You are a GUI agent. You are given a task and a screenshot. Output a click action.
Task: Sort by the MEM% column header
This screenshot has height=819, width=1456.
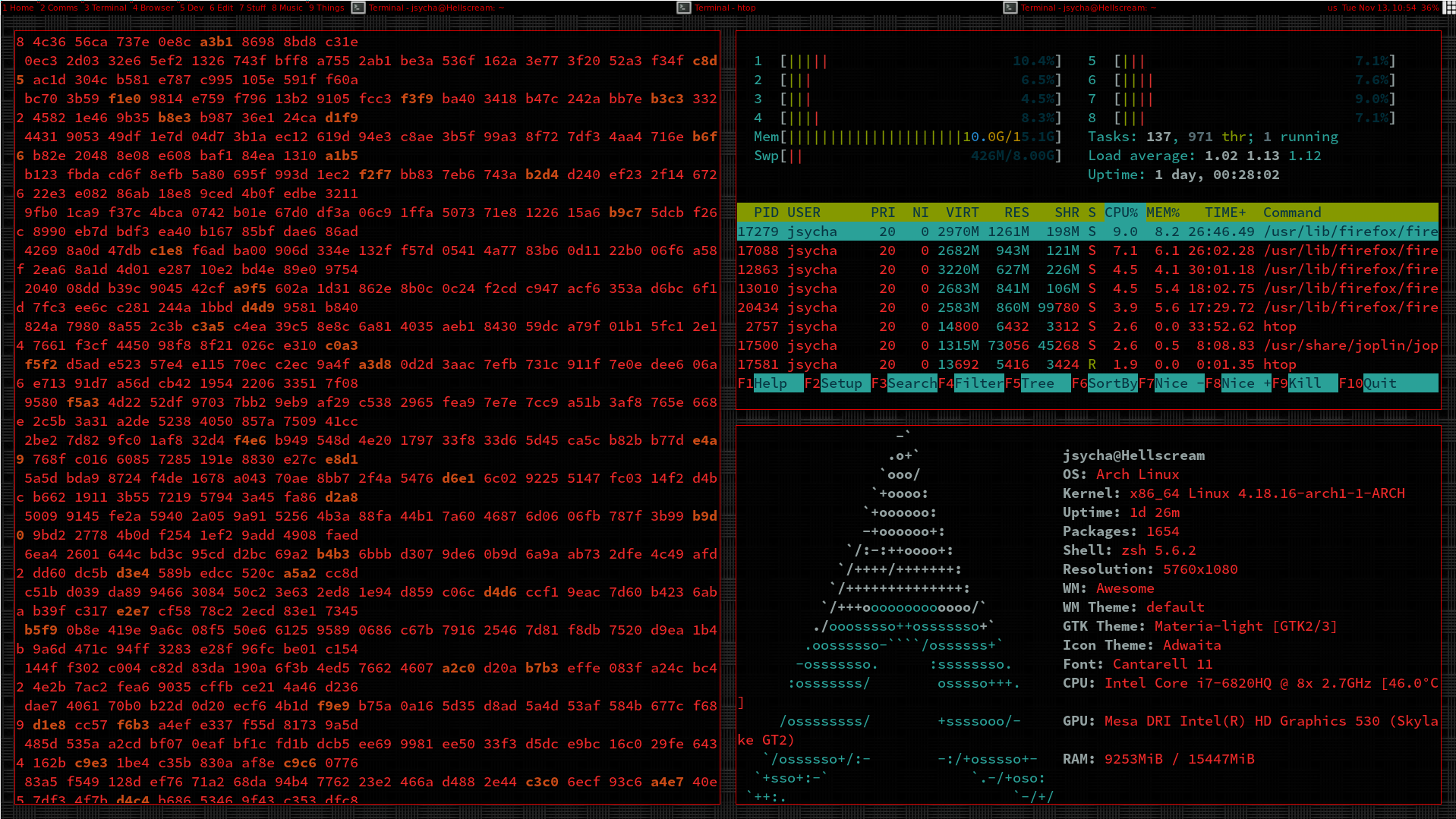coord(1163,213)
